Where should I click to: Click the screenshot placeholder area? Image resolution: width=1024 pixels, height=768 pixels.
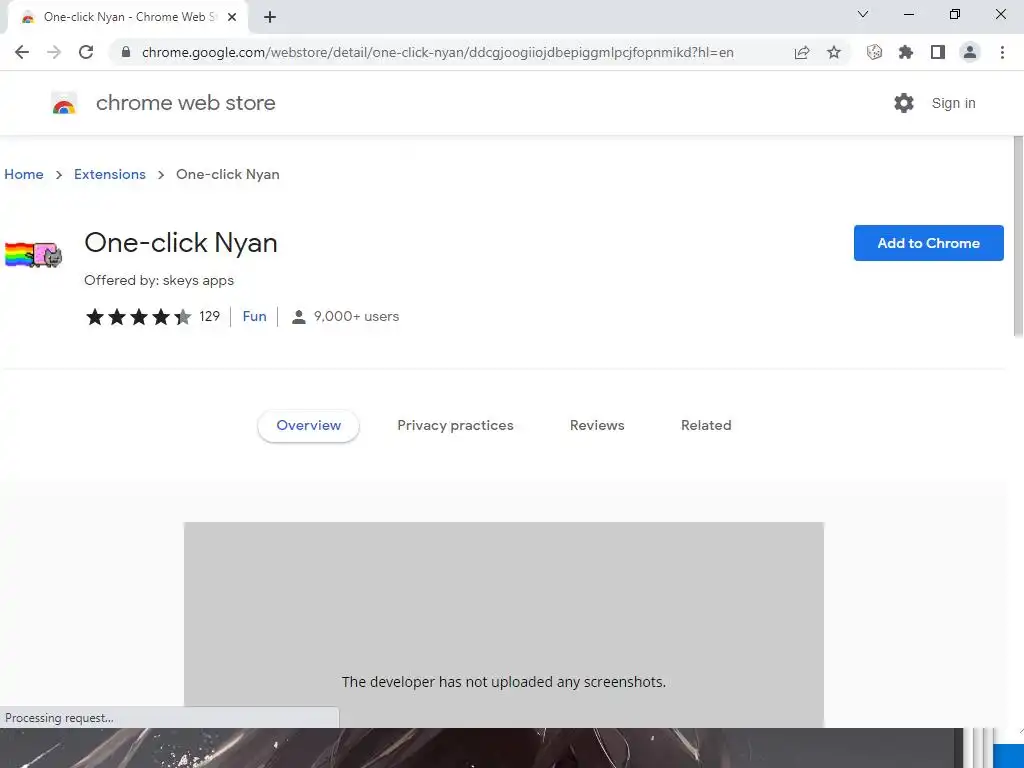point(504,624)
